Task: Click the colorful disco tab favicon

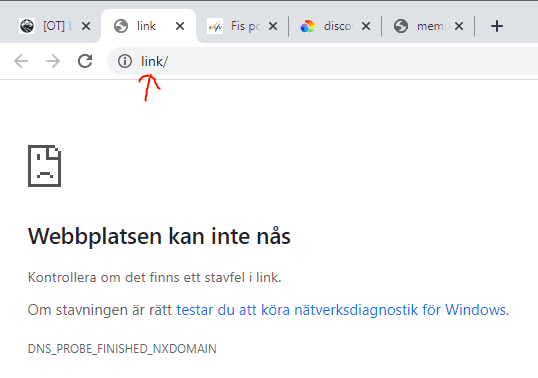Action: [x=308, y=26]
